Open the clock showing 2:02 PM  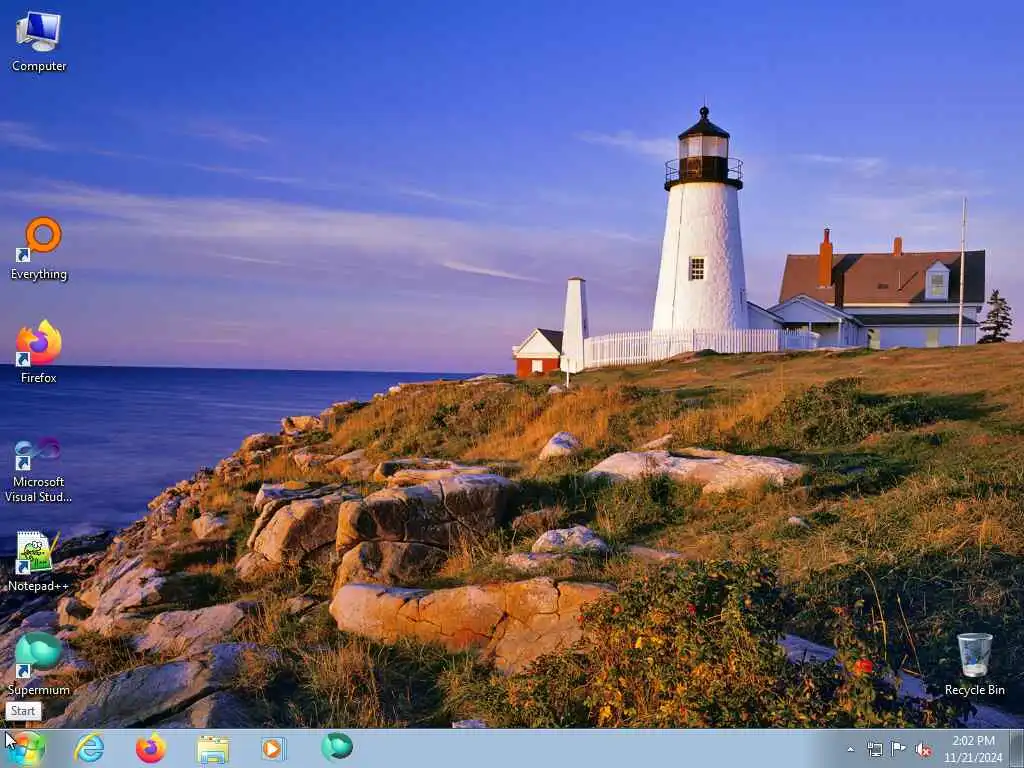(x=973, y=741)
